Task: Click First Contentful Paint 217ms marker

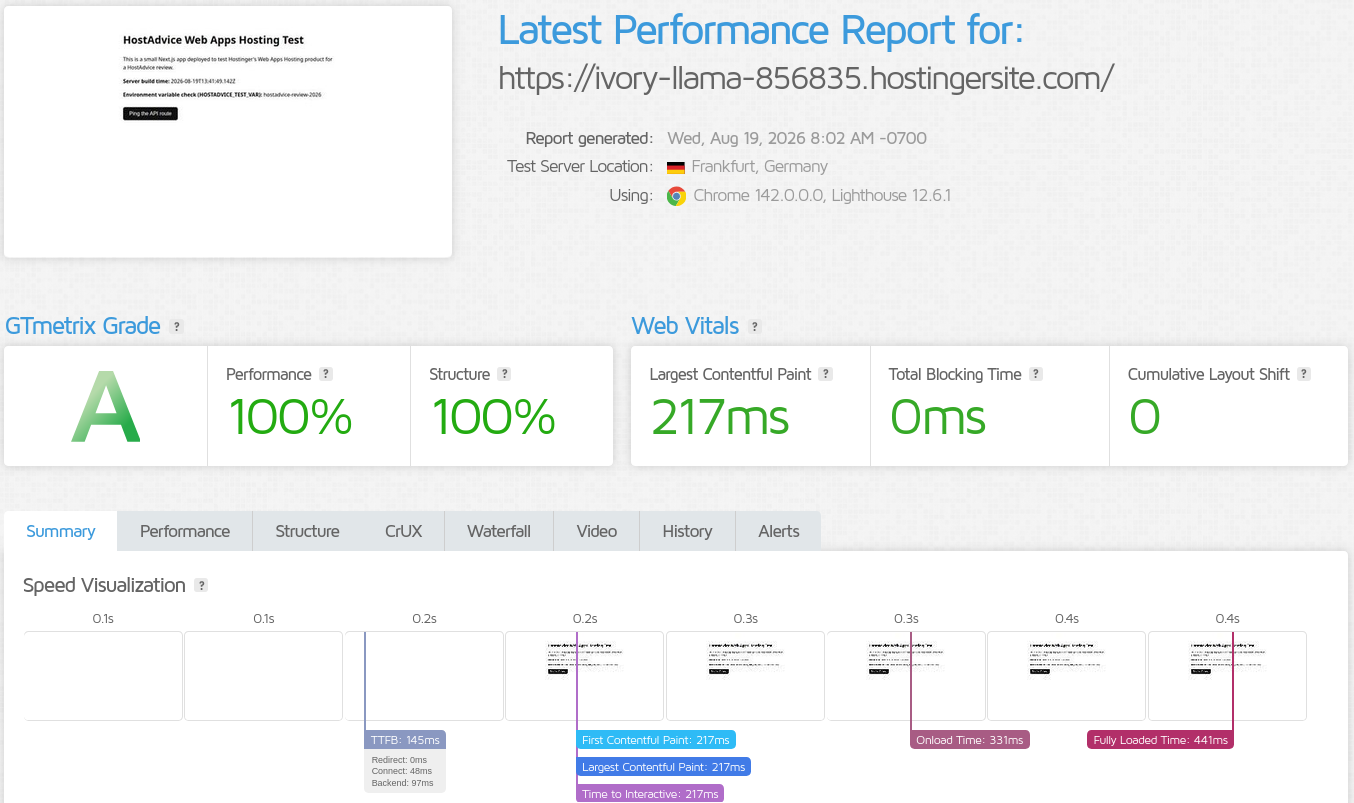Action: pos(656,740)
